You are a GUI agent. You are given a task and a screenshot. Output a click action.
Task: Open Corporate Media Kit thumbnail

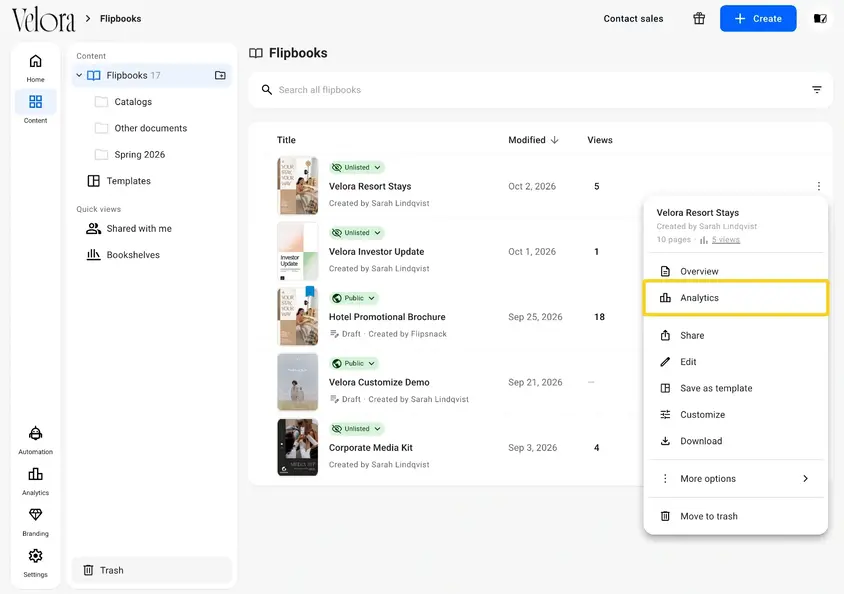[x=298, y=447]
